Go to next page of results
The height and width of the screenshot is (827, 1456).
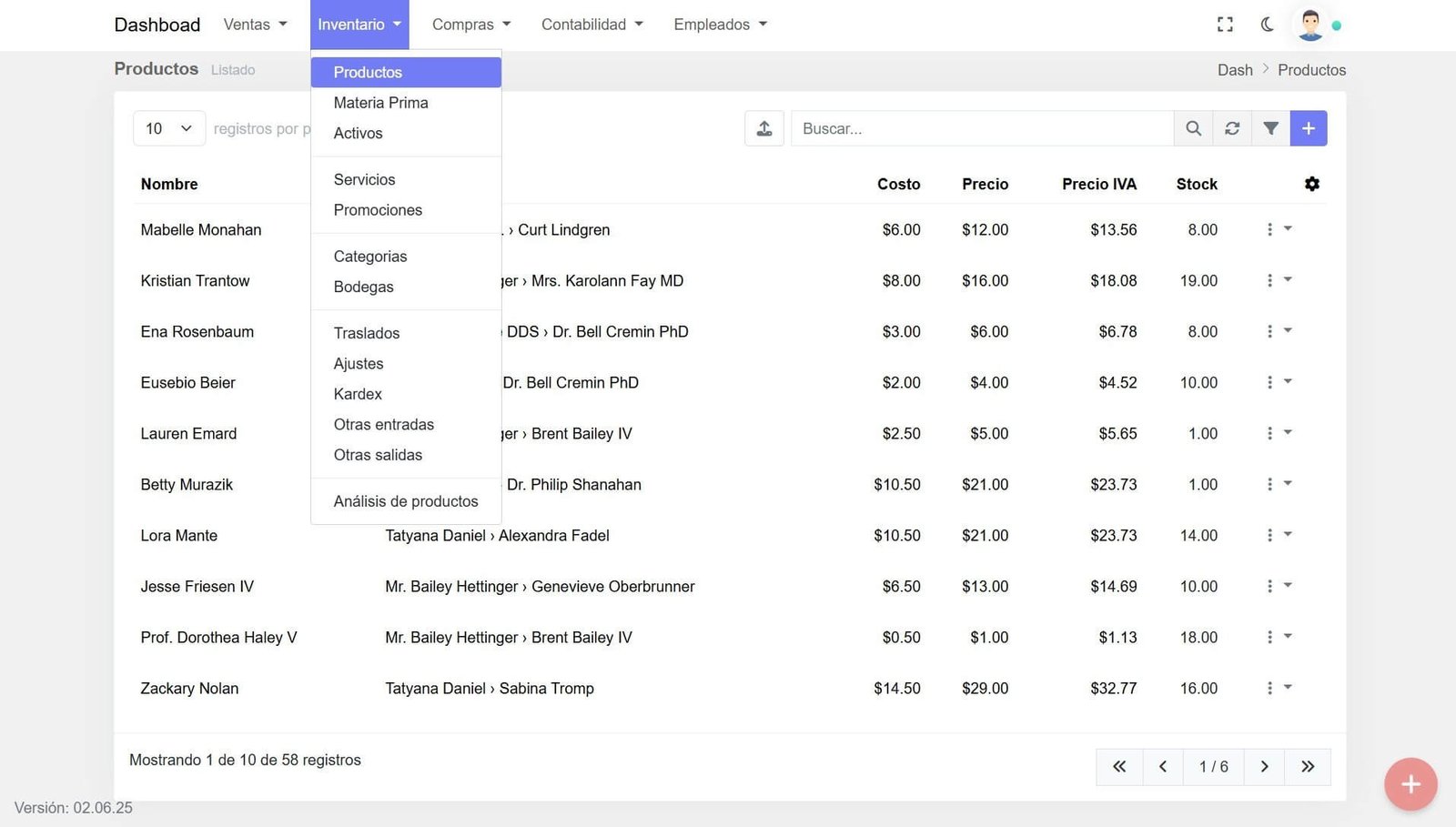1264,767
